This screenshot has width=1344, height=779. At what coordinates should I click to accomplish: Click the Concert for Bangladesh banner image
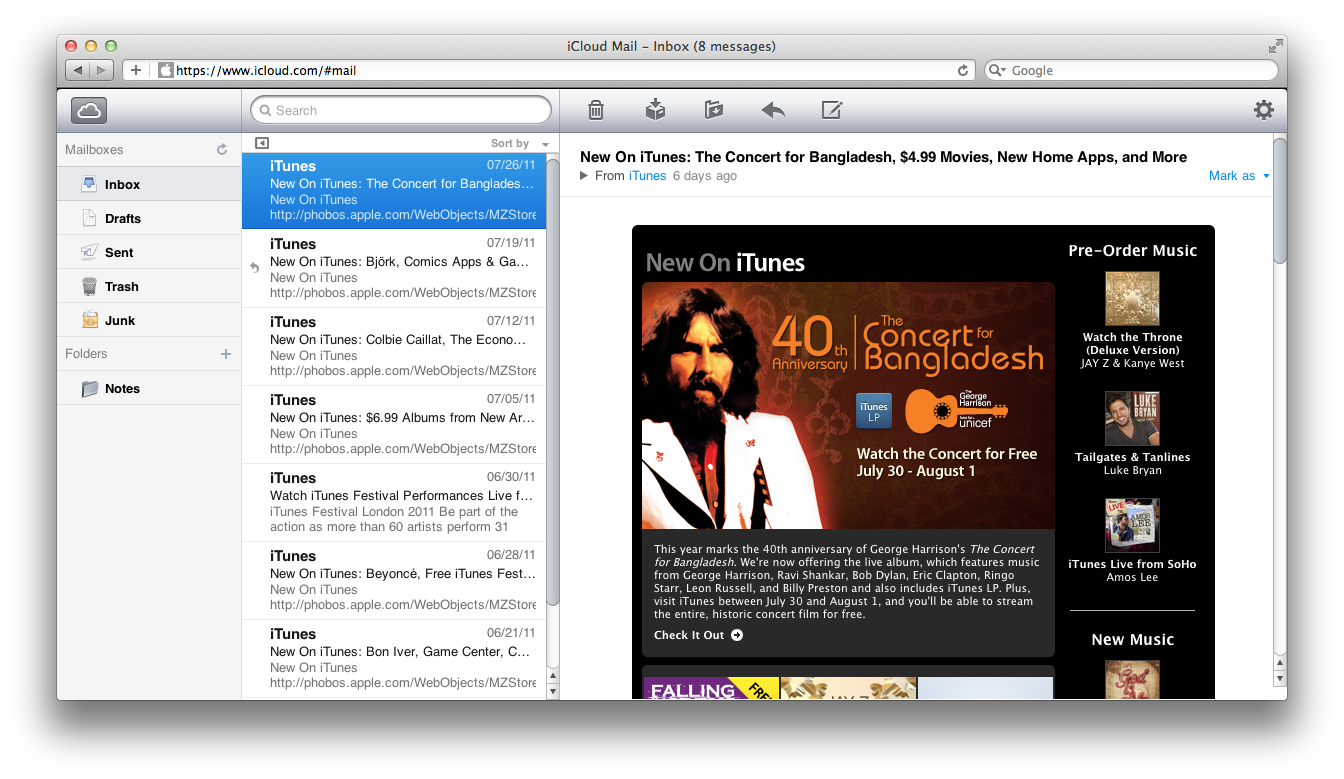848,405
